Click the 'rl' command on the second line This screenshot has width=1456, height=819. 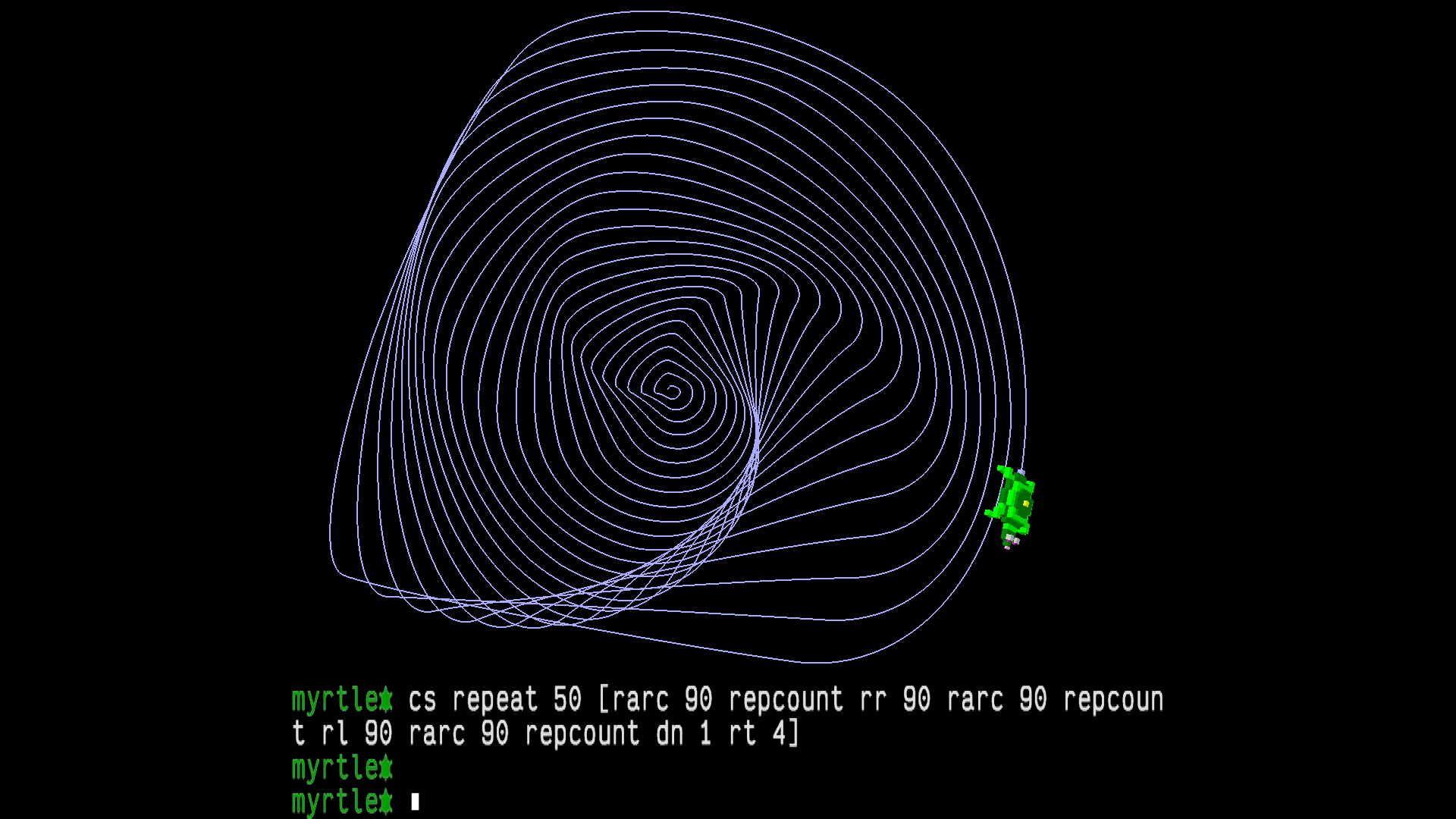[334, 734]
